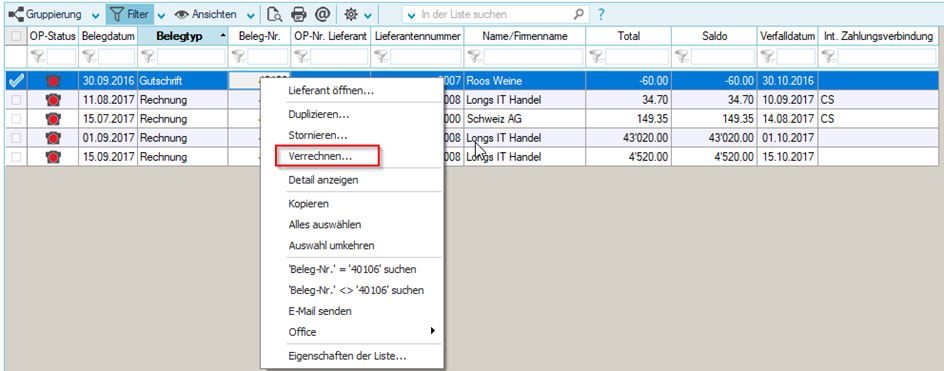This screenshot has width=944, height=371.
Task: Uncheck the selected Gutschrift row checkmark
Action: (16, 80)
